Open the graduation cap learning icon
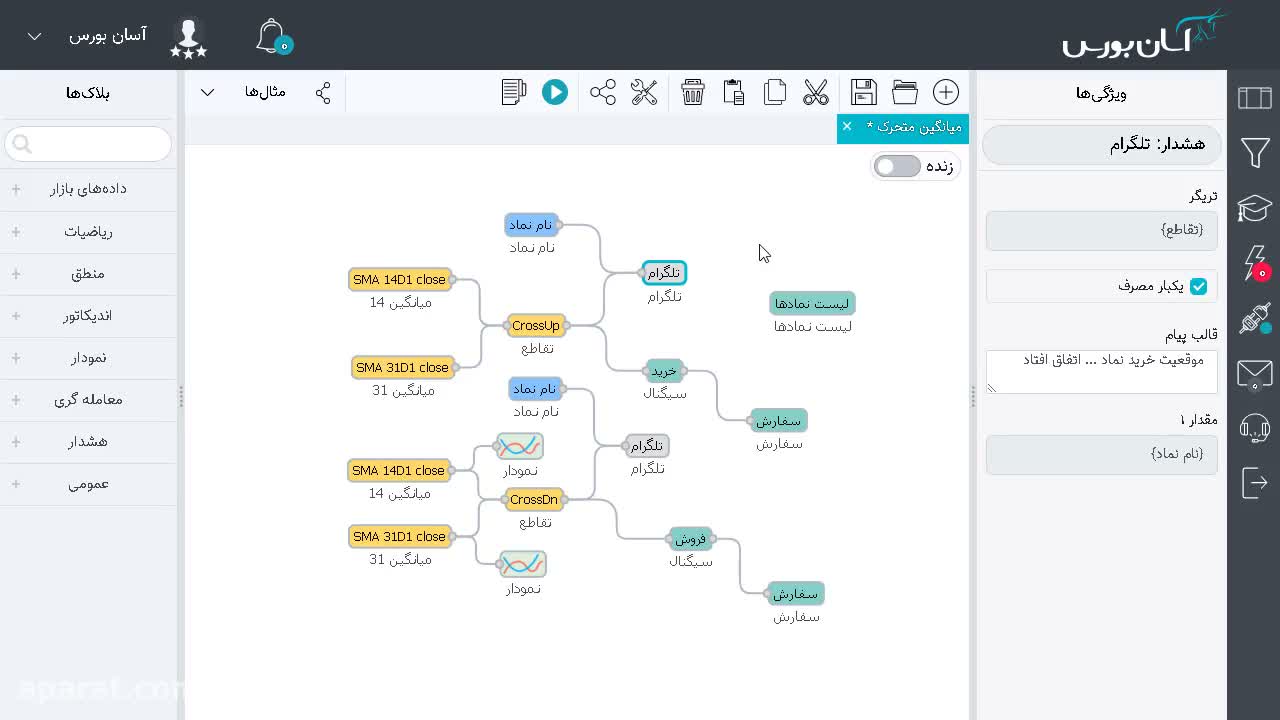Viewport: 1280px width, 720px height. [x=1254, y=208]
